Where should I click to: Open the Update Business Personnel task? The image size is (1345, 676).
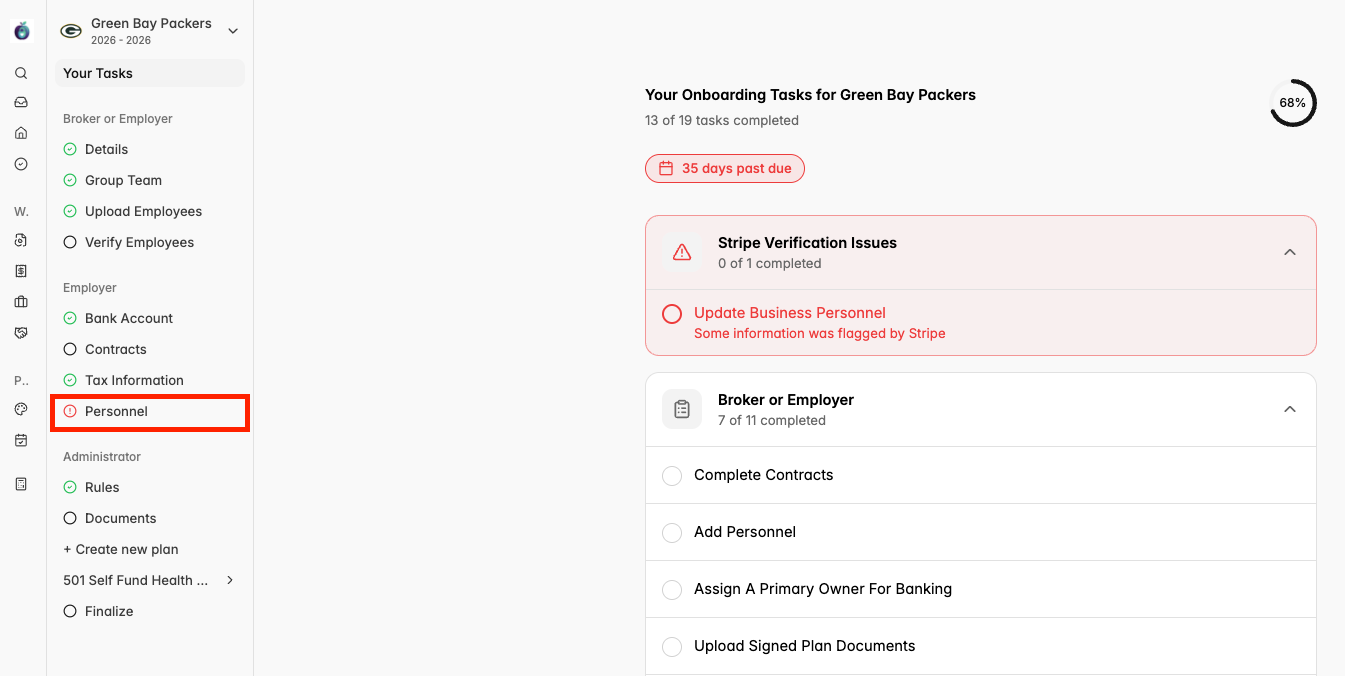790,313
